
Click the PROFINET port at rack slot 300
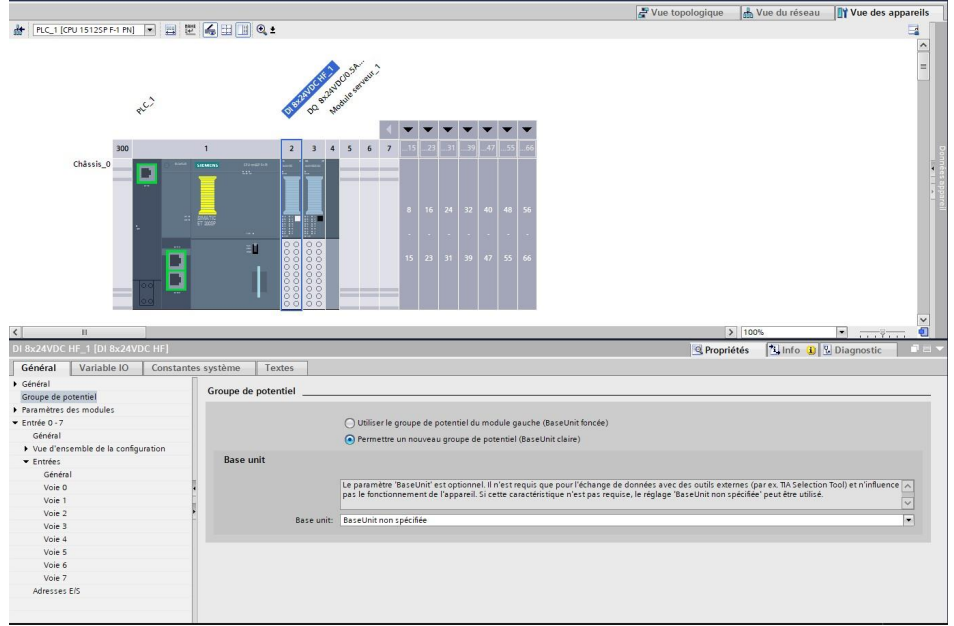pyautogui.click(x=146, y=173)
